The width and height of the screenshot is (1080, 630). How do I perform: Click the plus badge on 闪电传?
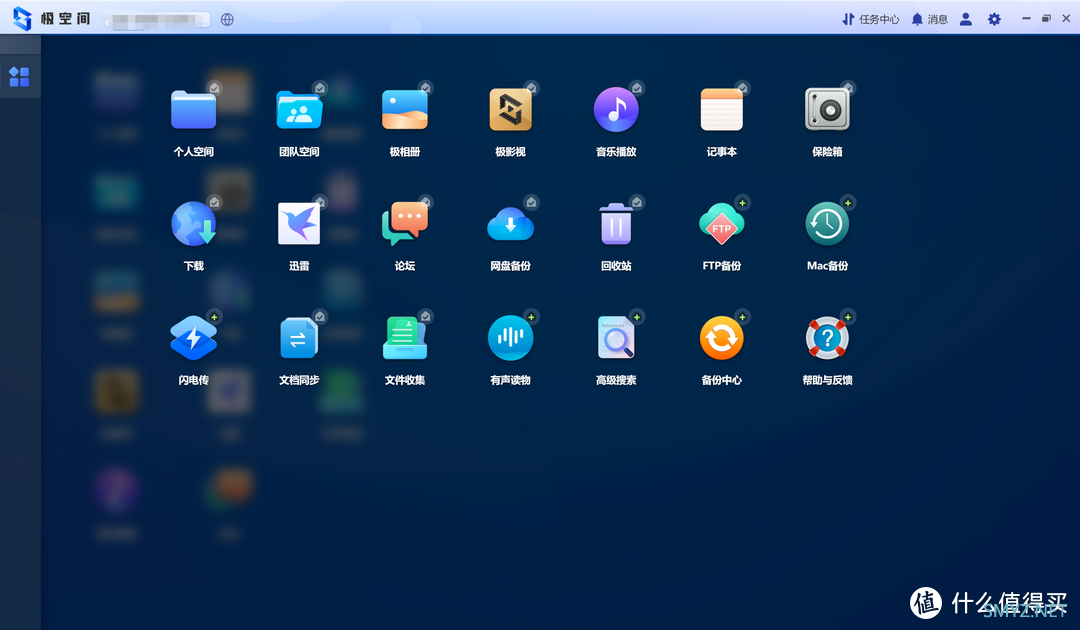(214, 317)
